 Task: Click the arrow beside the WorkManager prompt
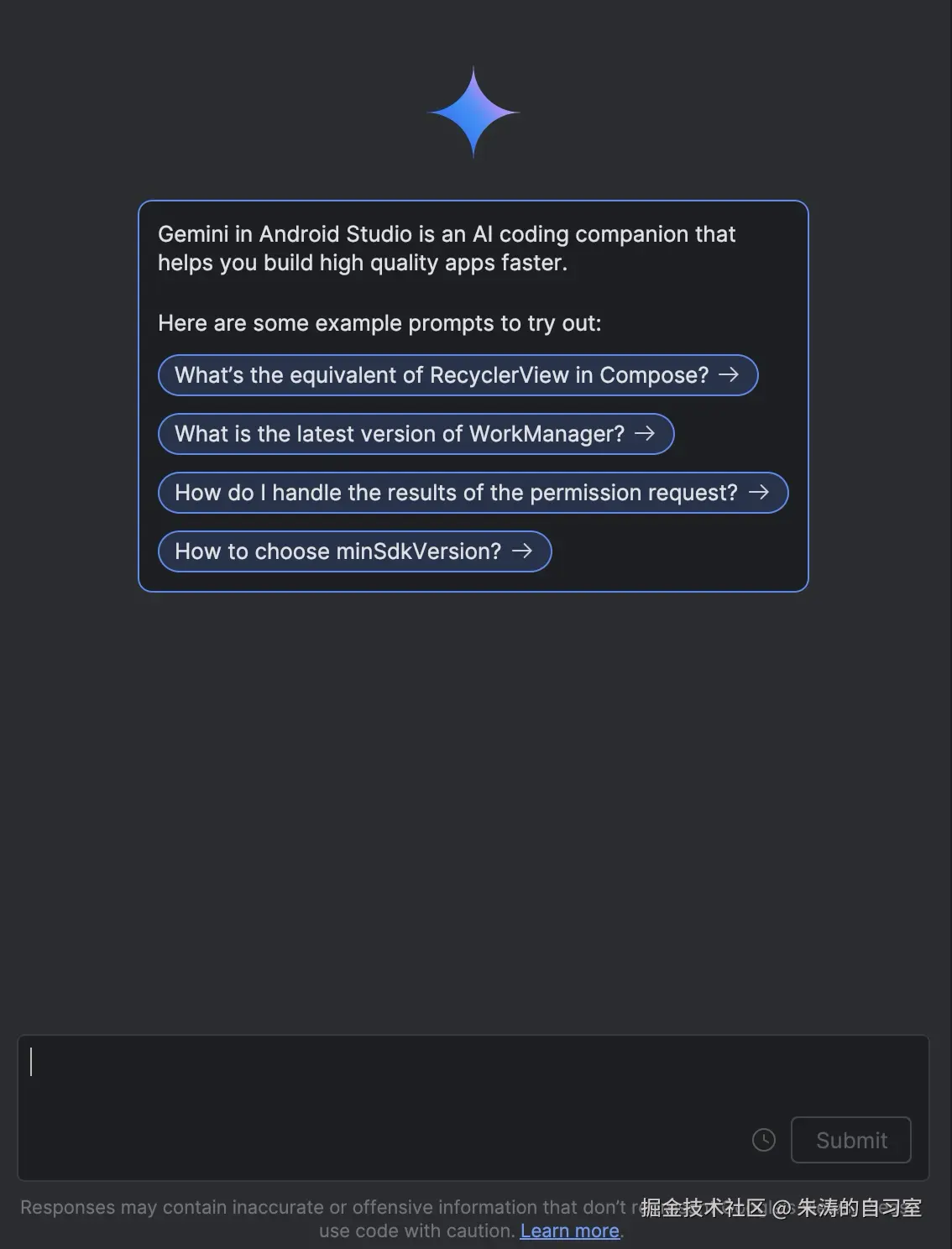(x=645, y=433)
